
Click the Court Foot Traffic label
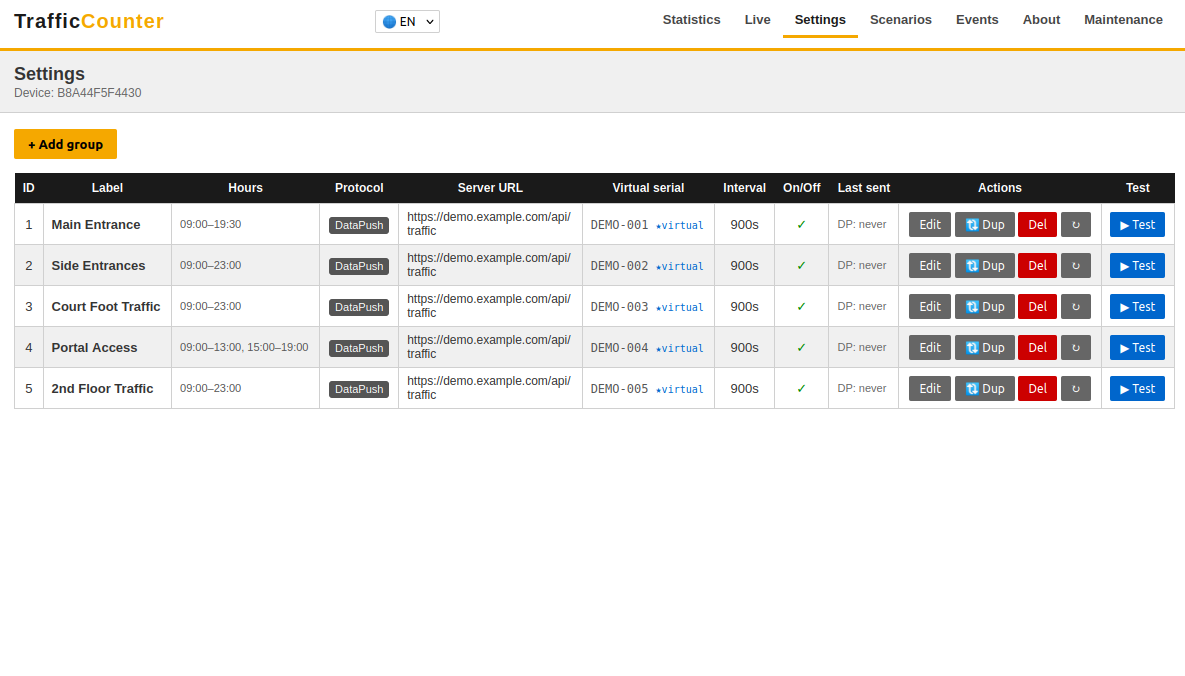106,306
